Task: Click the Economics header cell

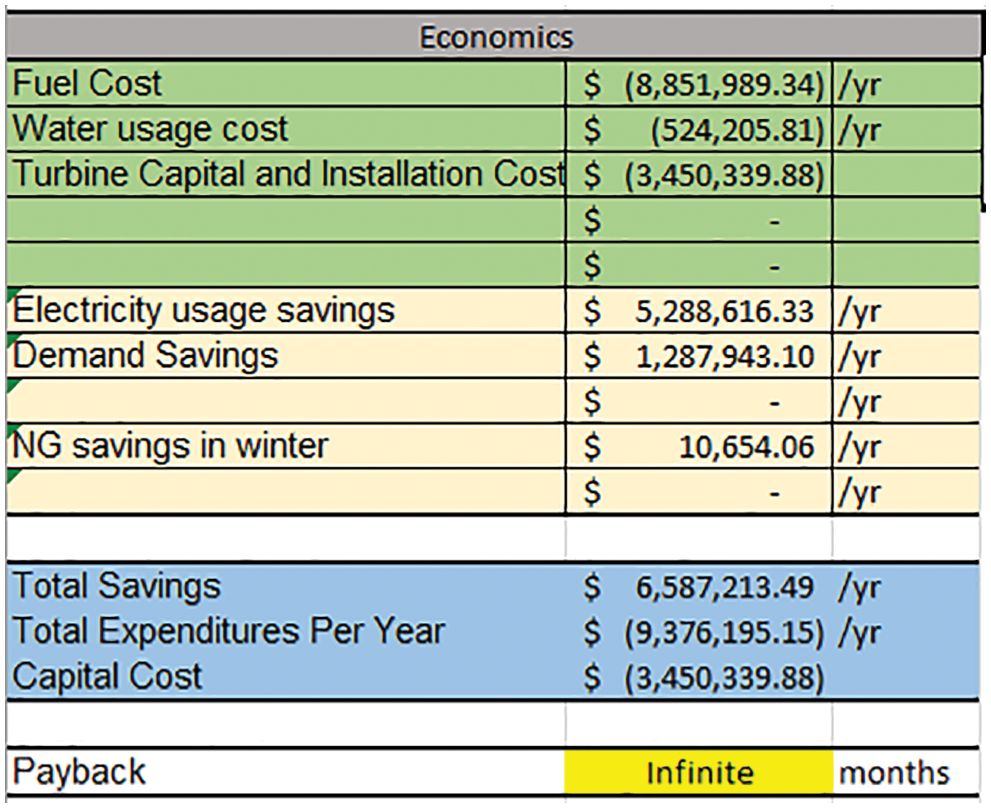Action: click(x=495, y=38)
